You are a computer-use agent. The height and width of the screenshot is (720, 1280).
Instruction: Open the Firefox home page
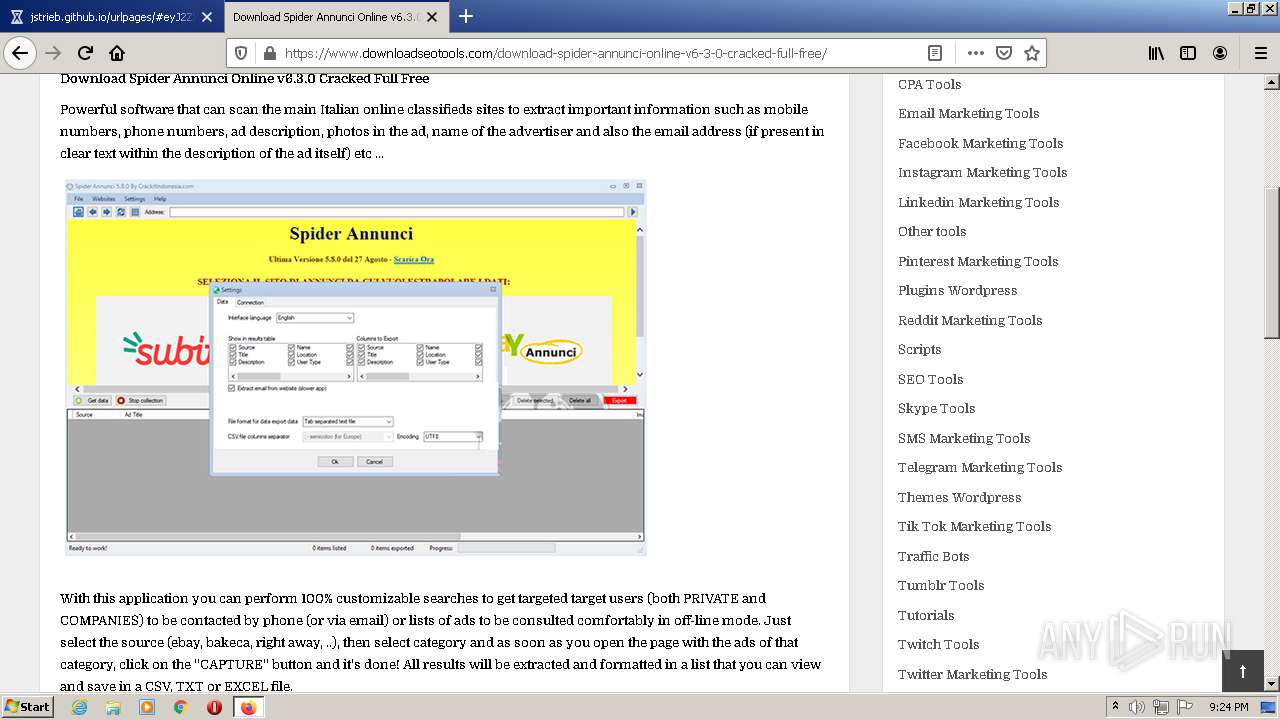(117, 53)
